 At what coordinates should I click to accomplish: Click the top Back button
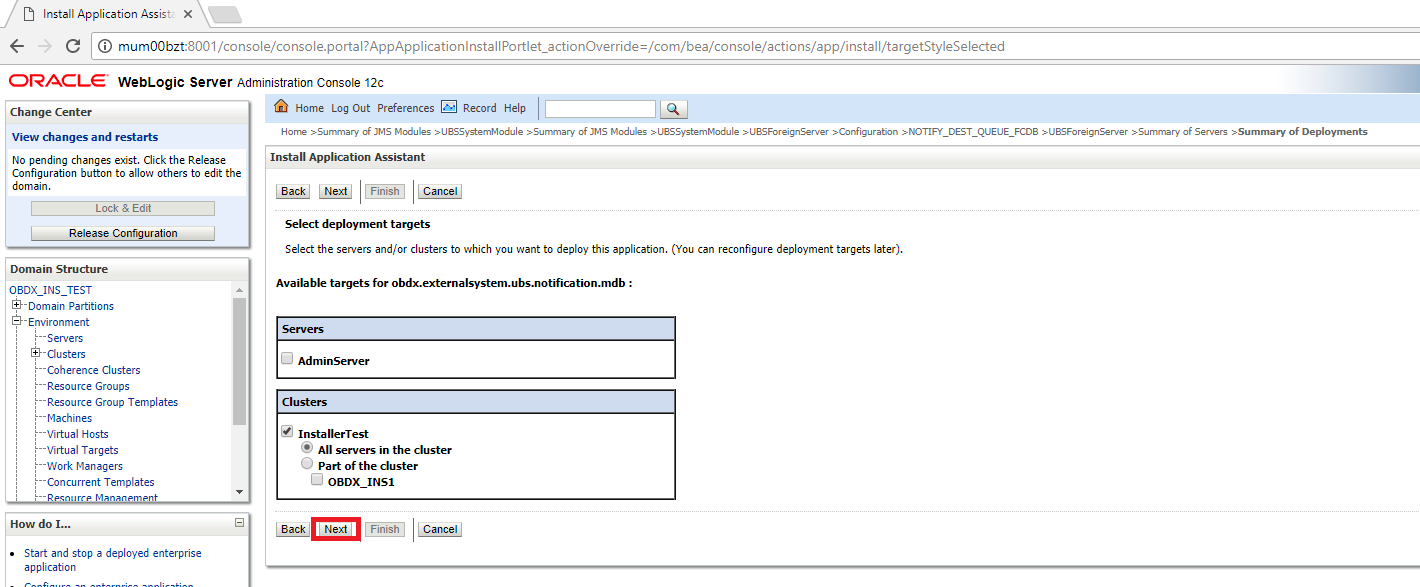coord(293,191)
